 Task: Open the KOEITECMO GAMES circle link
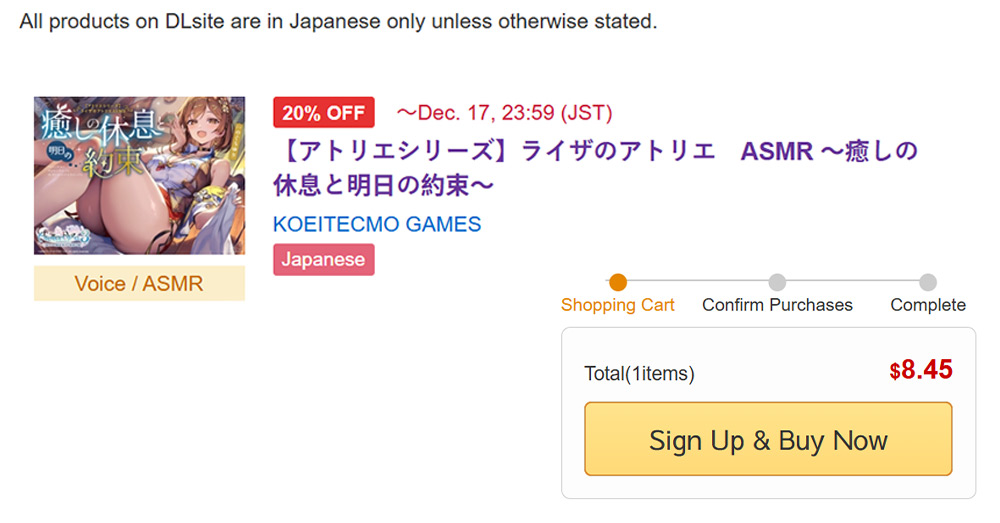click(377, 225)
